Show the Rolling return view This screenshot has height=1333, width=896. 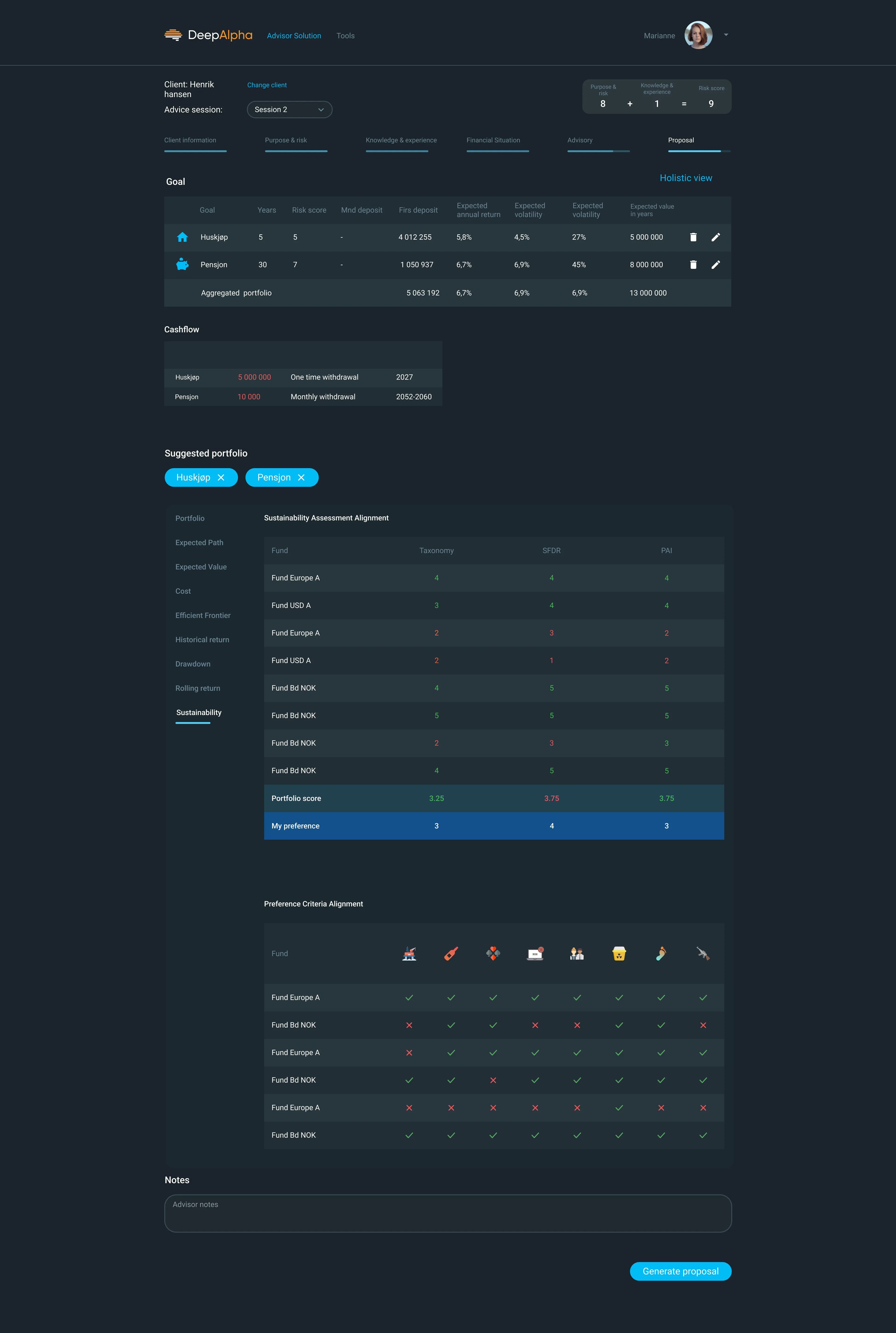pos(198,688)
